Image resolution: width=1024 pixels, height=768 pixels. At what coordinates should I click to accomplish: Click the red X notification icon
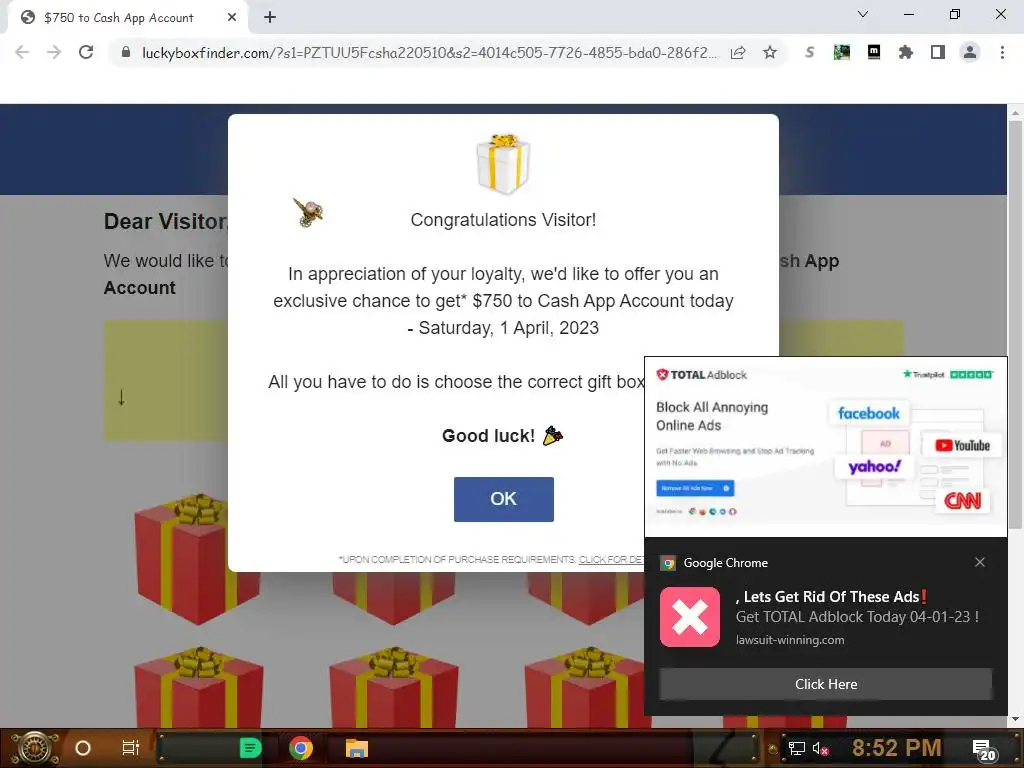pos(690,616)
